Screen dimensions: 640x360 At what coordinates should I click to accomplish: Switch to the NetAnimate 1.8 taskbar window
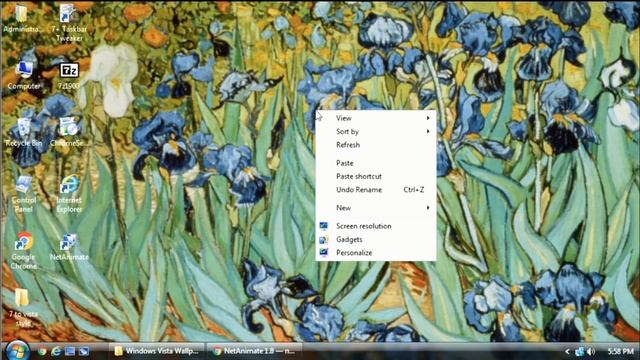[255, 351]
